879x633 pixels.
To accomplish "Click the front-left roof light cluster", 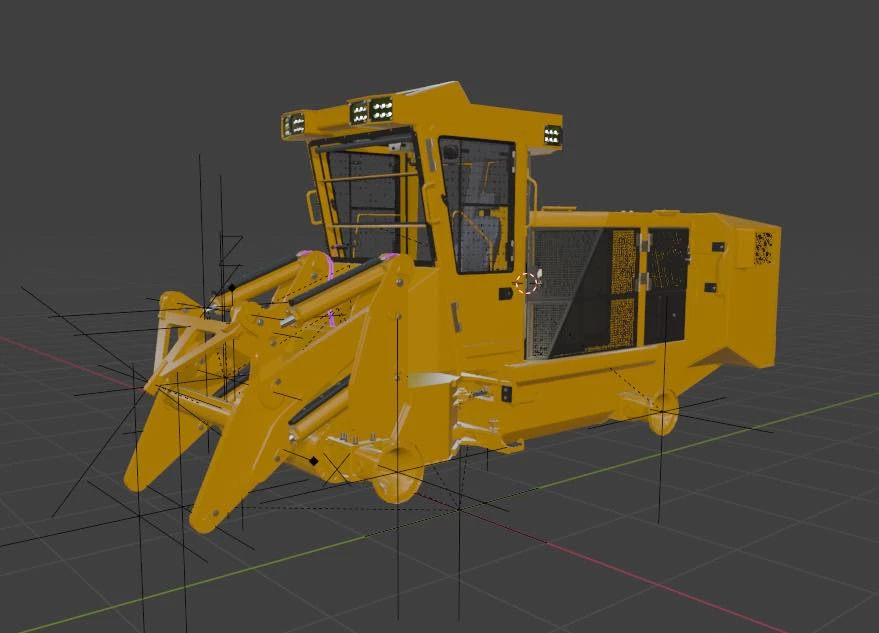I will (294, 124).
